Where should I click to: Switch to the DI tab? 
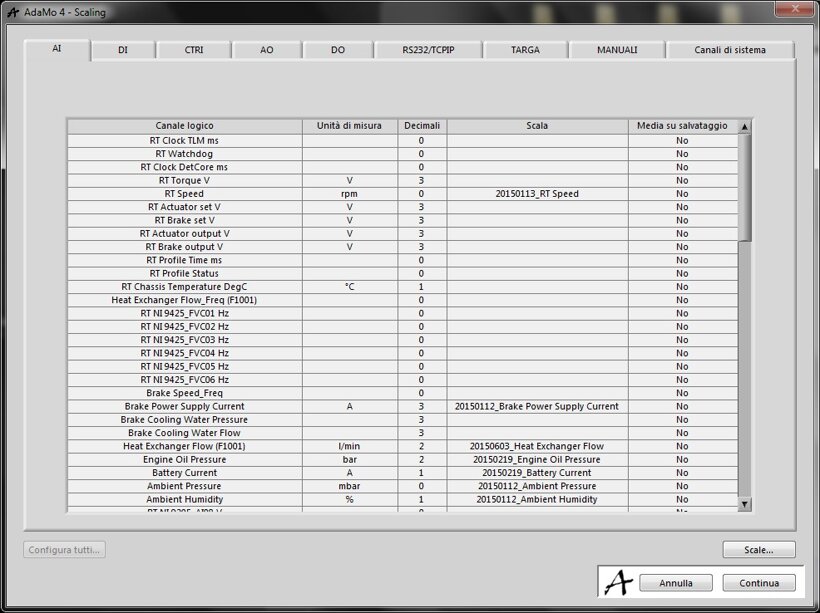click(x=122, y=50)
